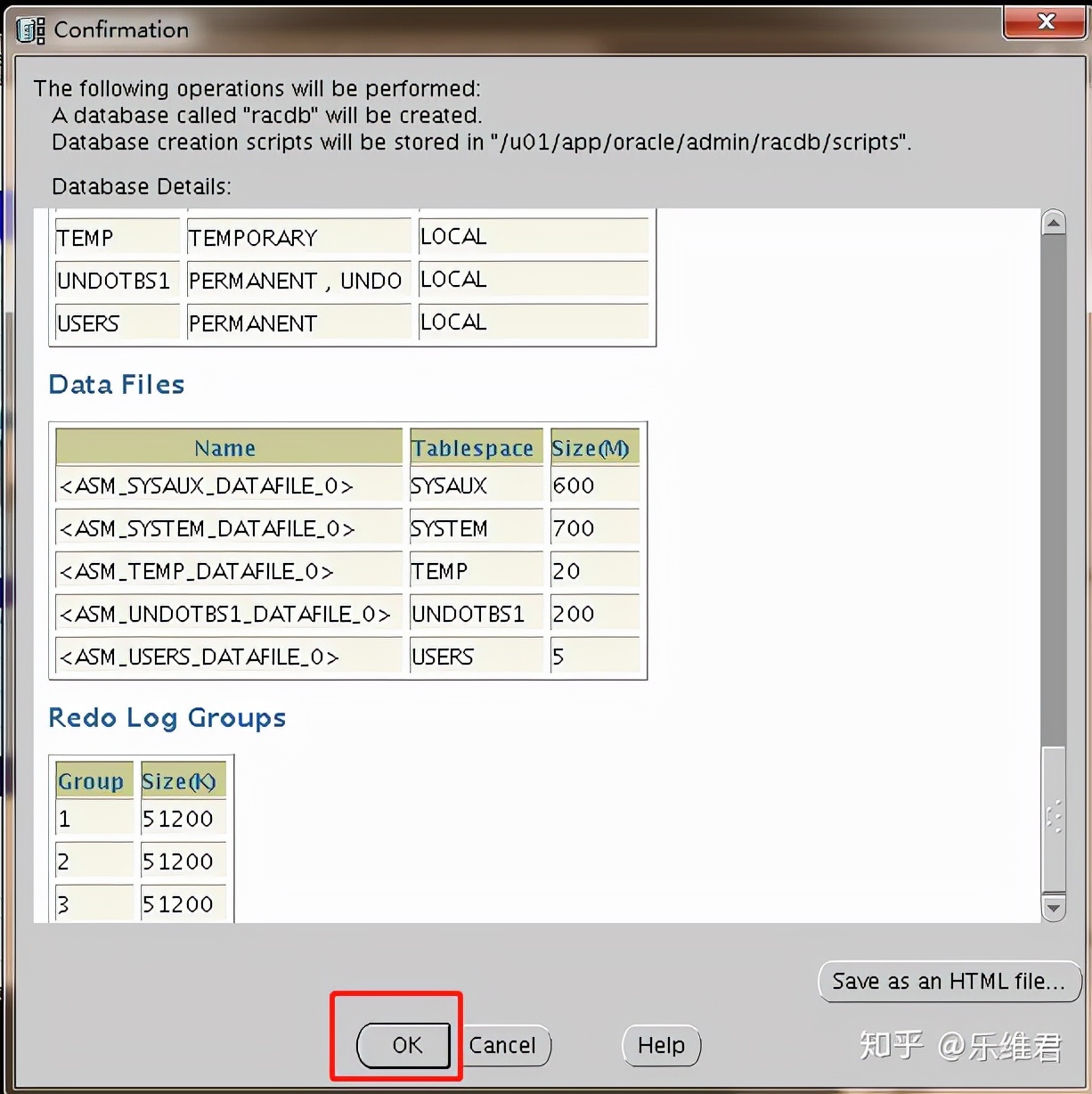This screenshot has width=1092, height=1094.
Task: Click redo log group 2 cell
Action: coord(94,862)
